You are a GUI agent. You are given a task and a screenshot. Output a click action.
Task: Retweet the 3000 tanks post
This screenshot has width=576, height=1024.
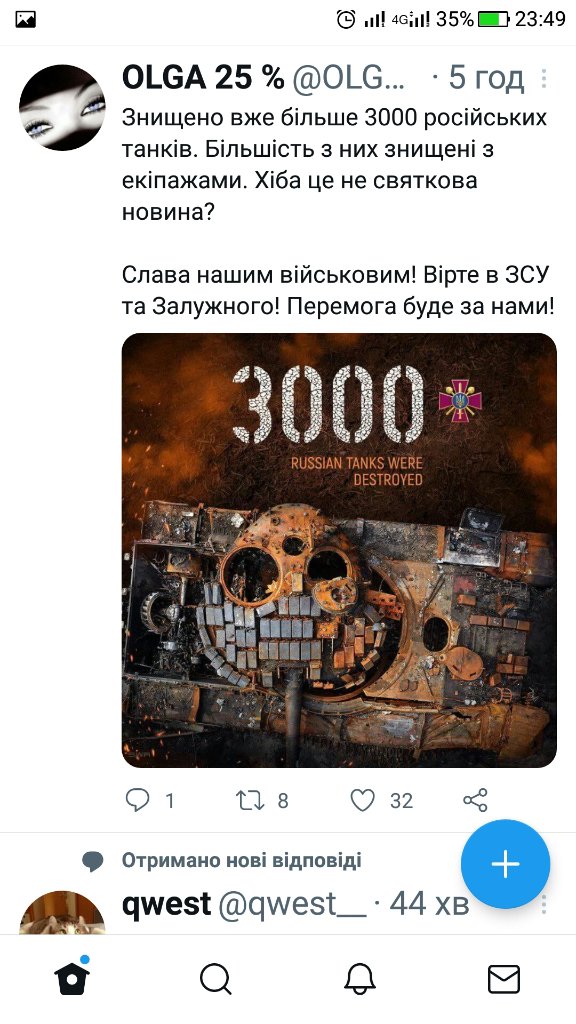(x=249, y=800)
